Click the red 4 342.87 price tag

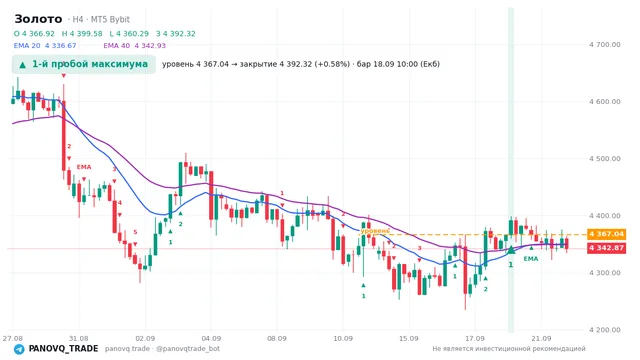(606, 248)
